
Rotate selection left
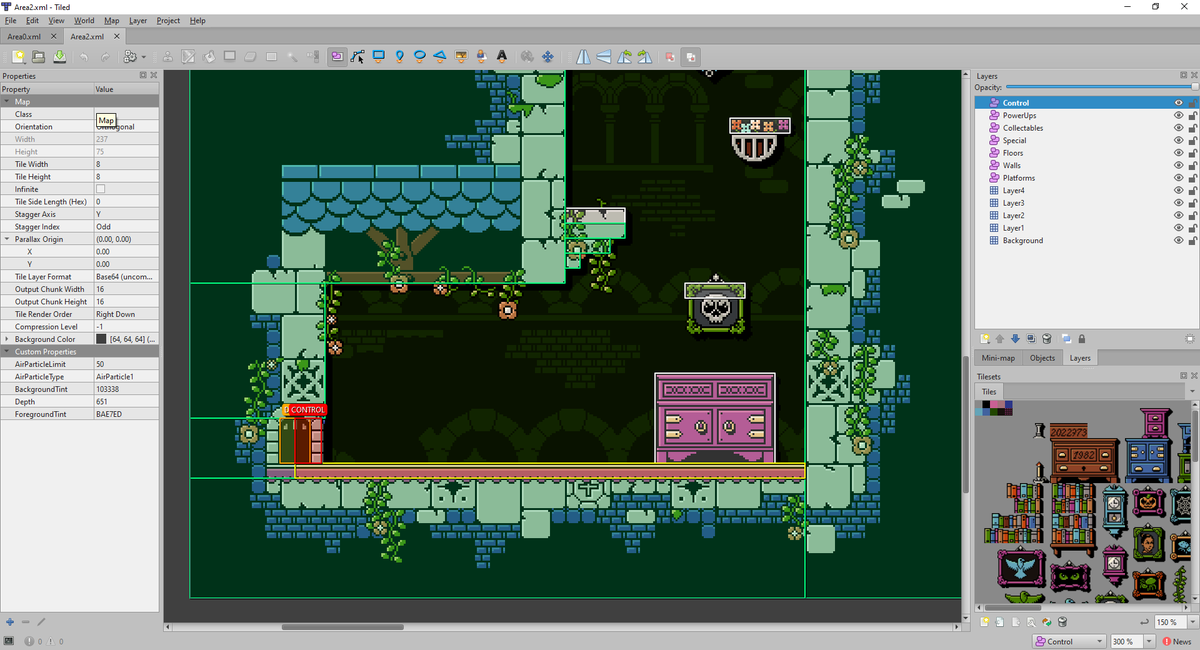[625, 56]
